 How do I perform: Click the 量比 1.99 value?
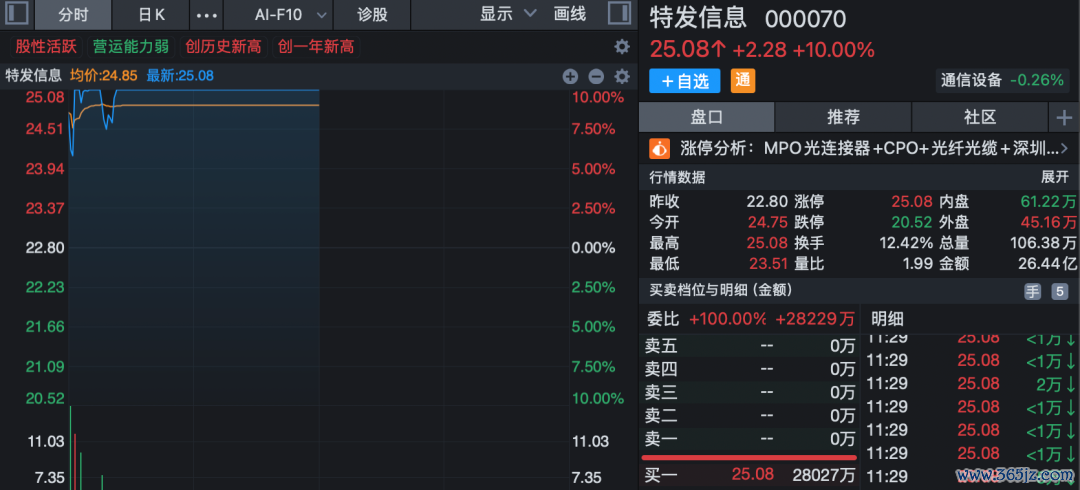918,264
